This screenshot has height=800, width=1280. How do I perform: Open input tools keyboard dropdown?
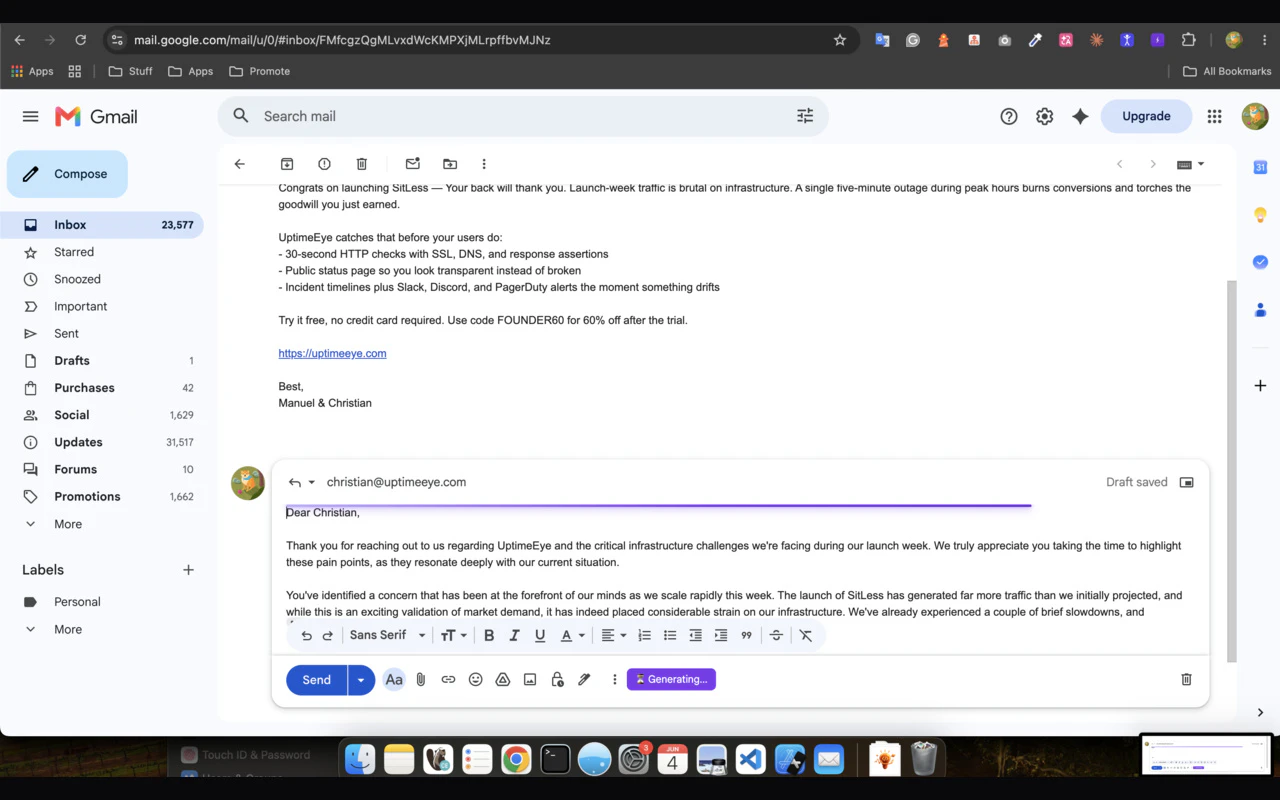click(1190, 164)
